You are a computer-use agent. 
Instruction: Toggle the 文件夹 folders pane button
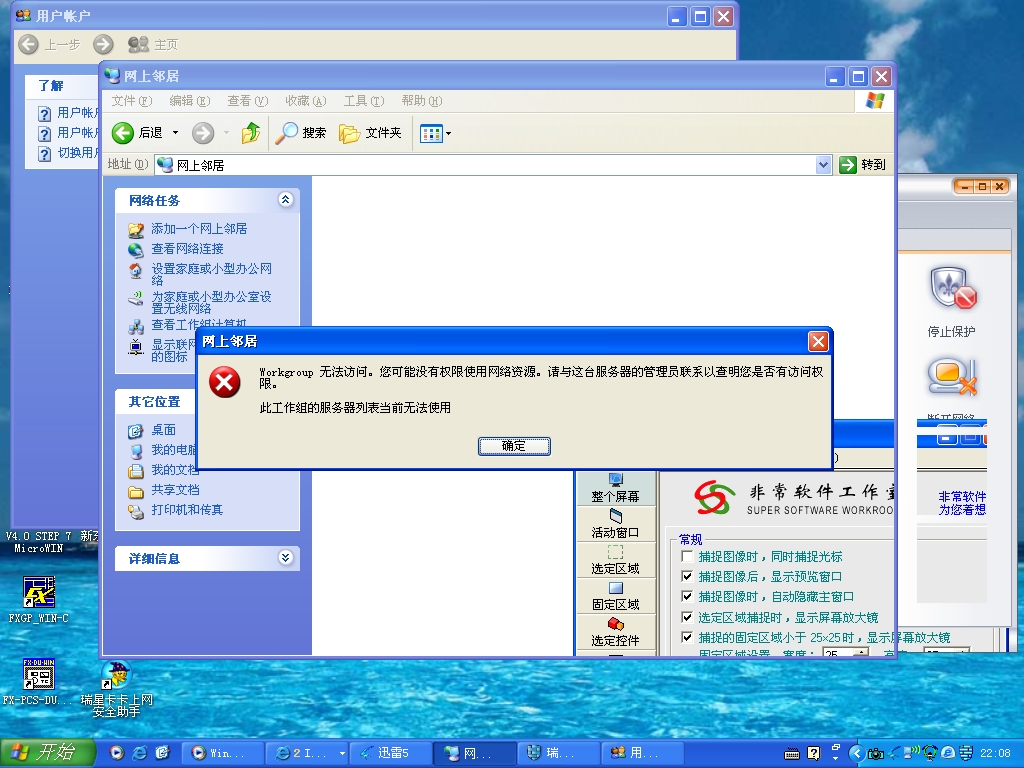370,133
